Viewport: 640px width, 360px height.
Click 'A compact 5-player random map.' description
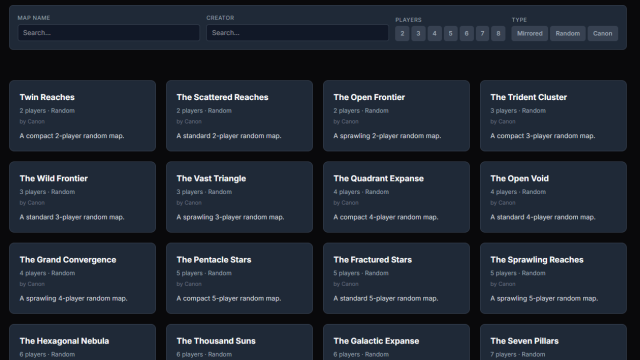(229, 298)
